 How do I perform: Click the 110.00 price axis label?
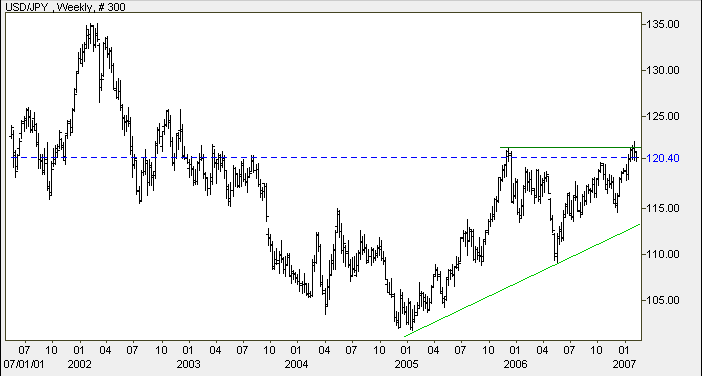click(662, 254)
